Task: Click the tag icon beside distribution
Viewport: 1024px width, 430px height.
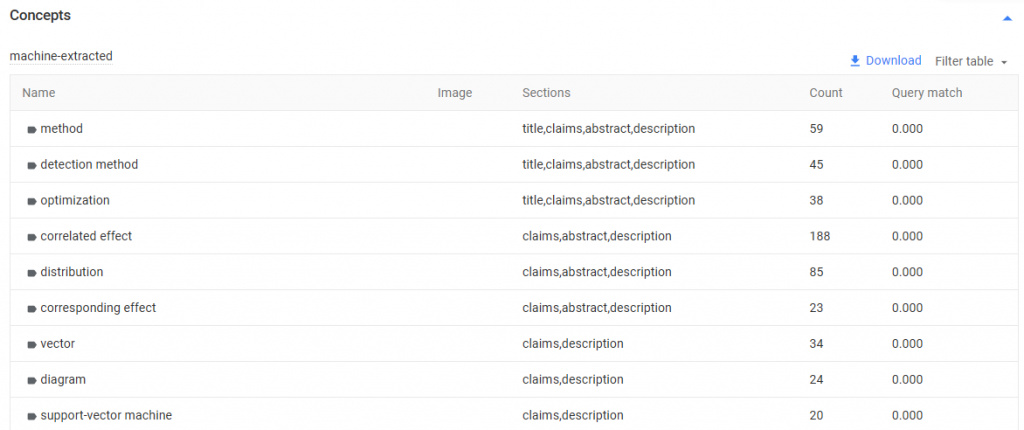Action: click(32, 272)
